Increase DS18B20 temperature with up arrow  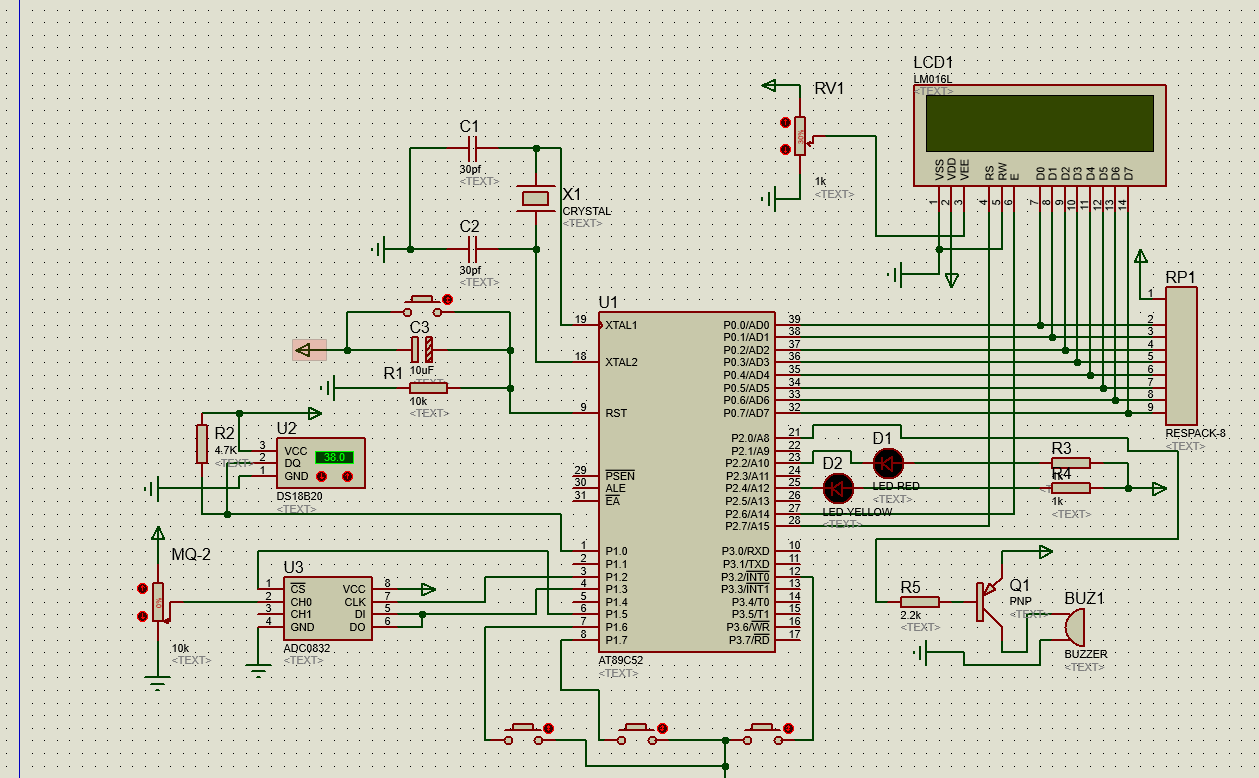(x=347, y=477)
